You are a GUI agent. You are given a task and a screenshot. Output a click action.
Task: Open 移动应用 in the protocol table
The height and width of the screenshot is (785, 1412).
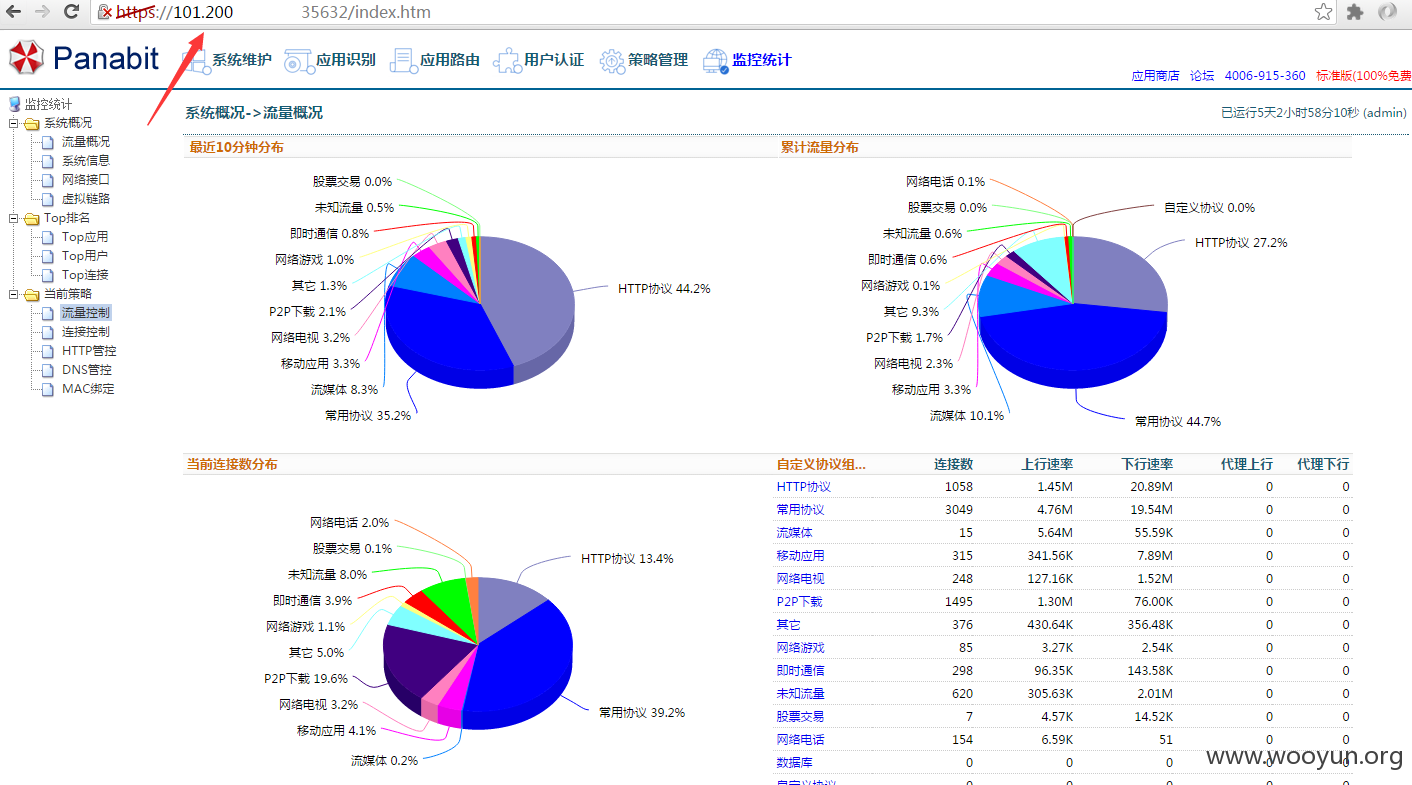tap(801, 556)
